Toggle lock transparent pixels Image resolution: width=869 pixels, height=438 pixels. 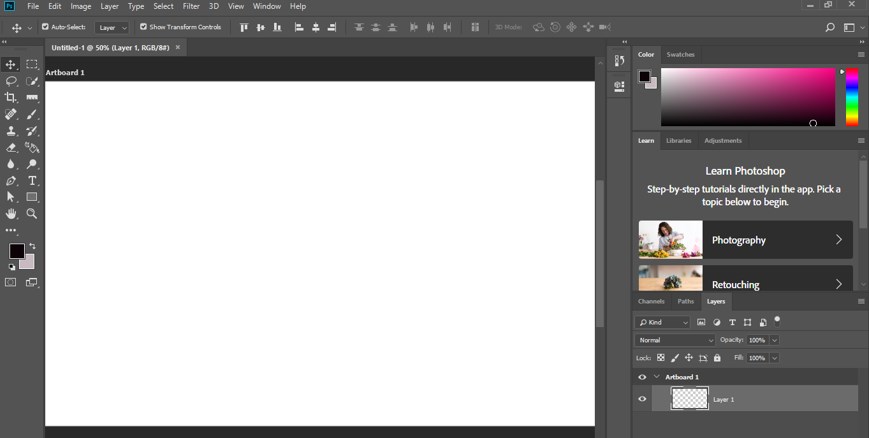click(661, 358)
